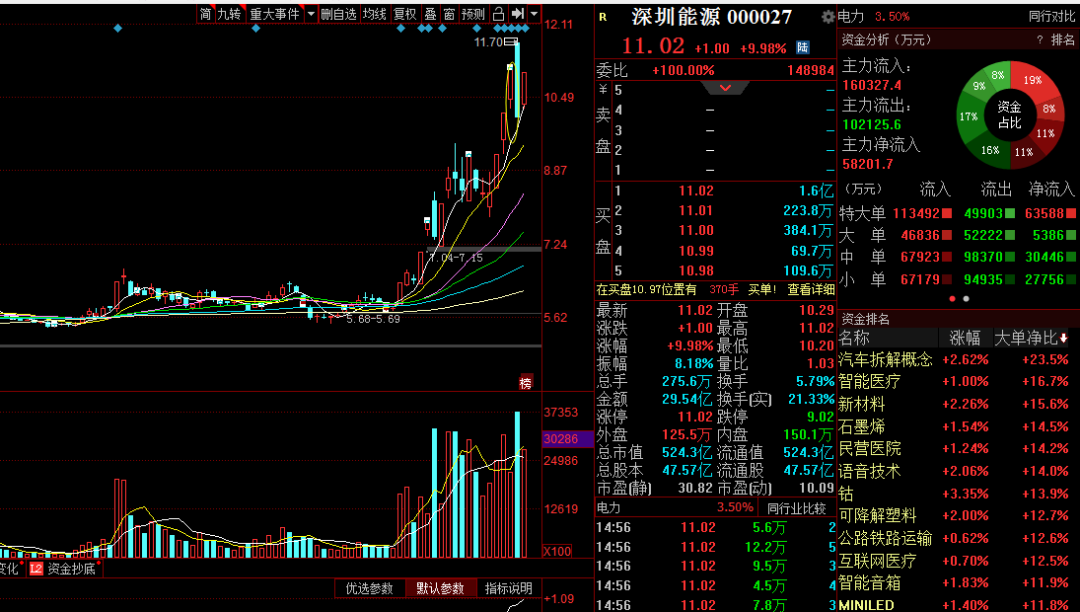Open the 语音技术 sector row
This screenshot has width=1080, height=612.
(x=957, y=472)
